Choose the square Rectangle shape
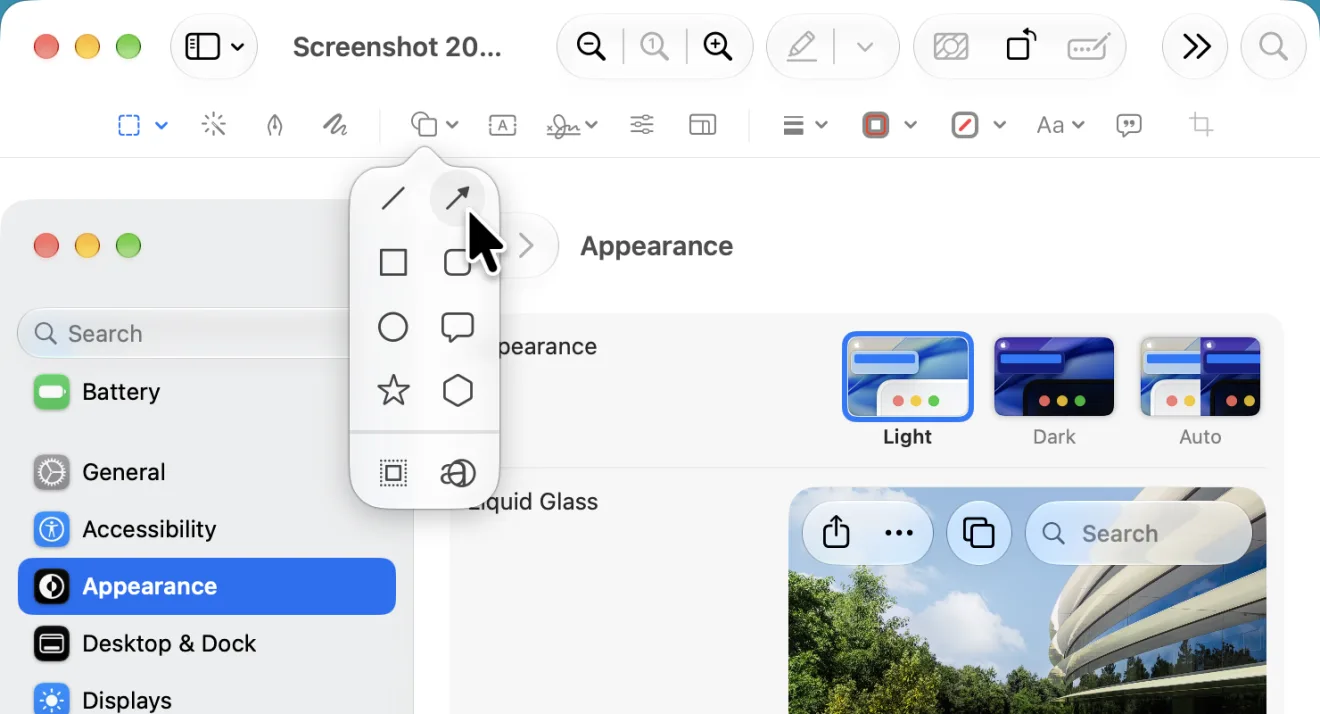Image resolution: width=1320 pixels, height=714 pixels. point(393,263)
